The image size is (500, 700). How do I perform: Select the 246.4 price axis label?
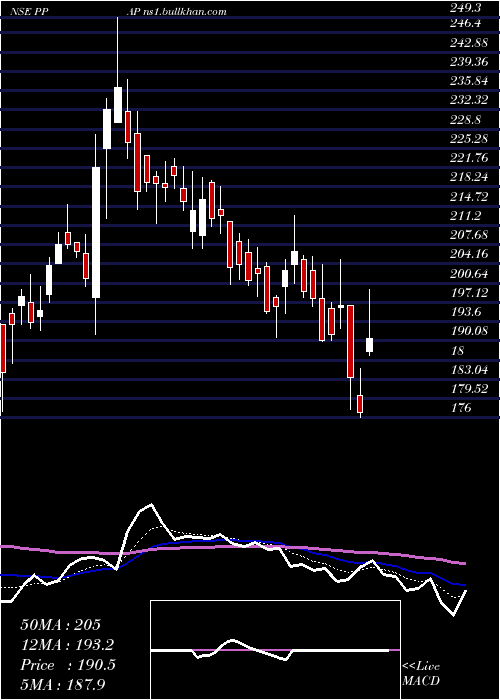[x=466, y=23]
